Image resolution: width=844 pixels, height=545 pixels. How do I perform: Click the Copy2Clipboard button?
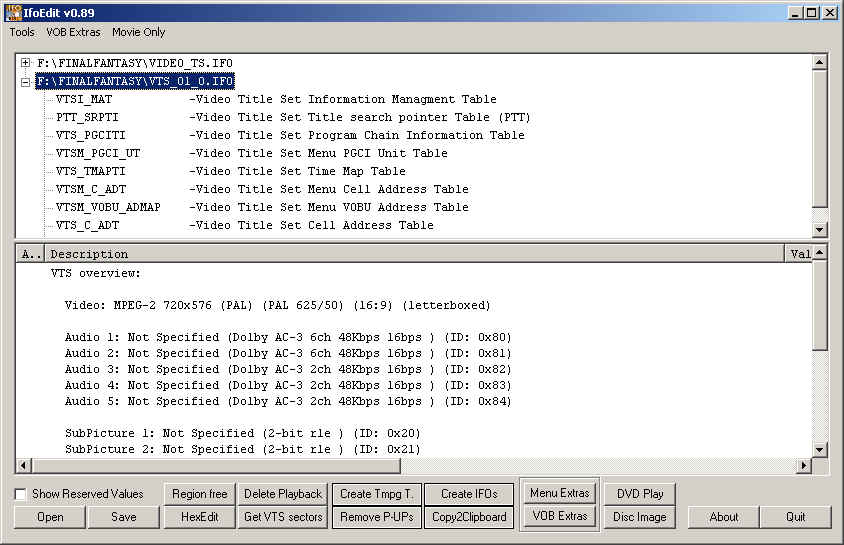[469, 517]
